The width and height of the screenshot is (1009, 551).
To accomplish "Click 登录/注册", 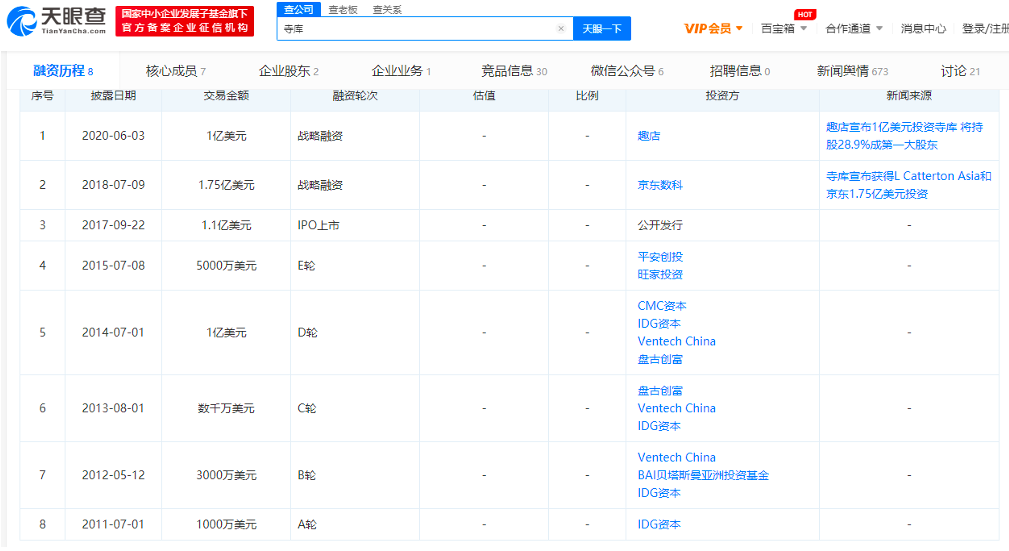I will click(985, 28).
